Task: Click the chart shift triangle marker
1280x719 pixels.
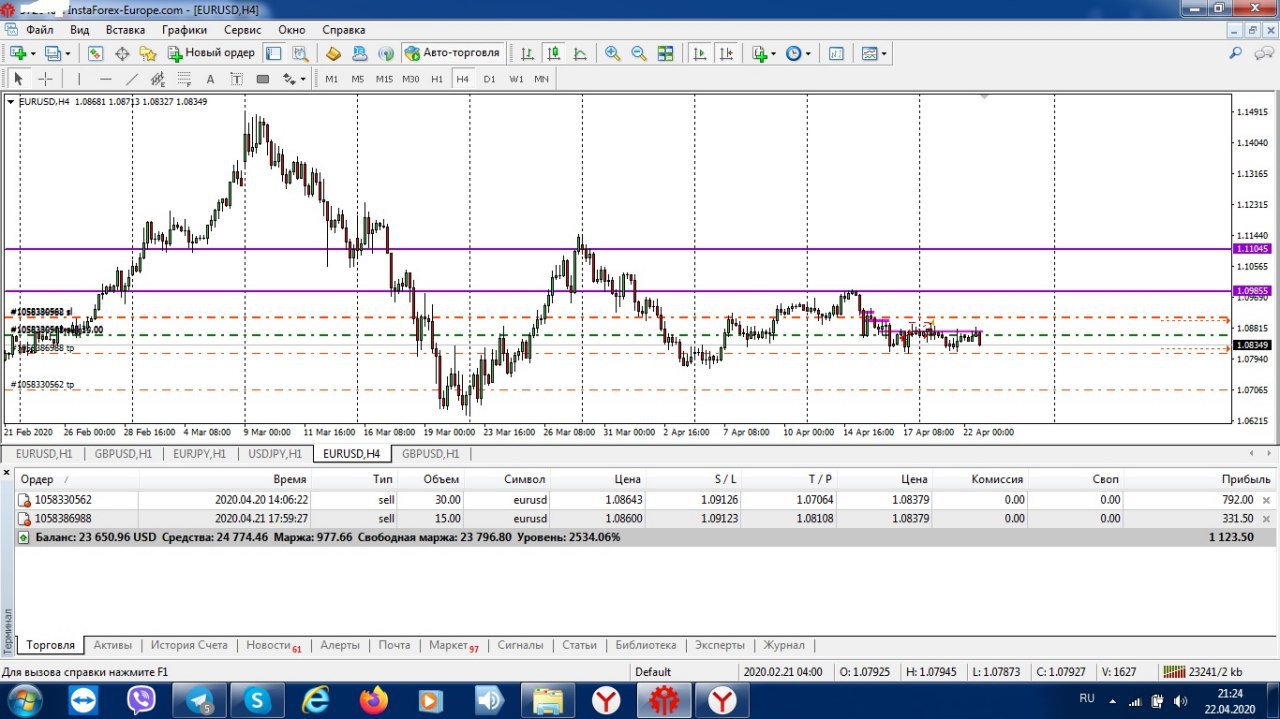Action: pos(985,97)
